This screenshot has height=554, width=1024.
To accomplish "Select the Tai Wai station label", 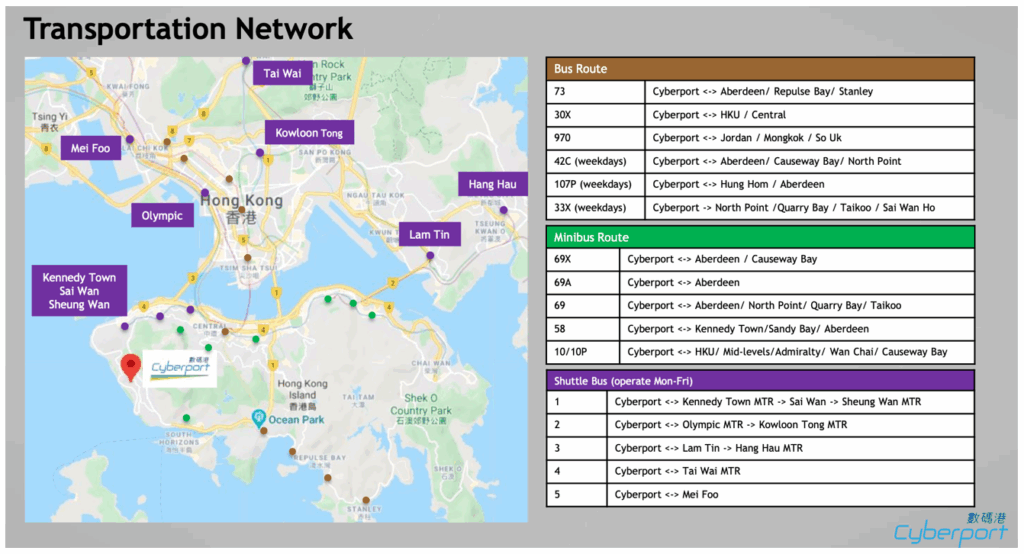I will tap(282, 73).
